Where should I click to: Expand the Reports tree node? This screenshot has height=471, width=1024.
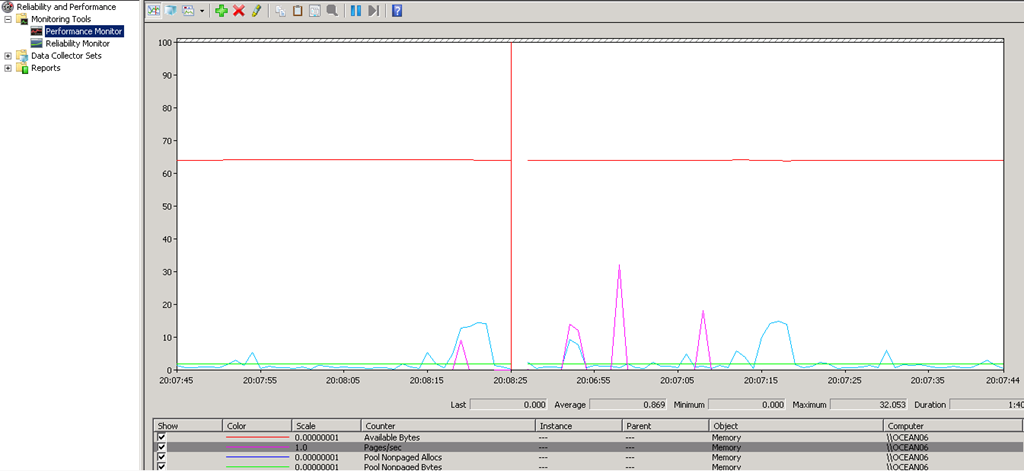[x=8, y=68]
